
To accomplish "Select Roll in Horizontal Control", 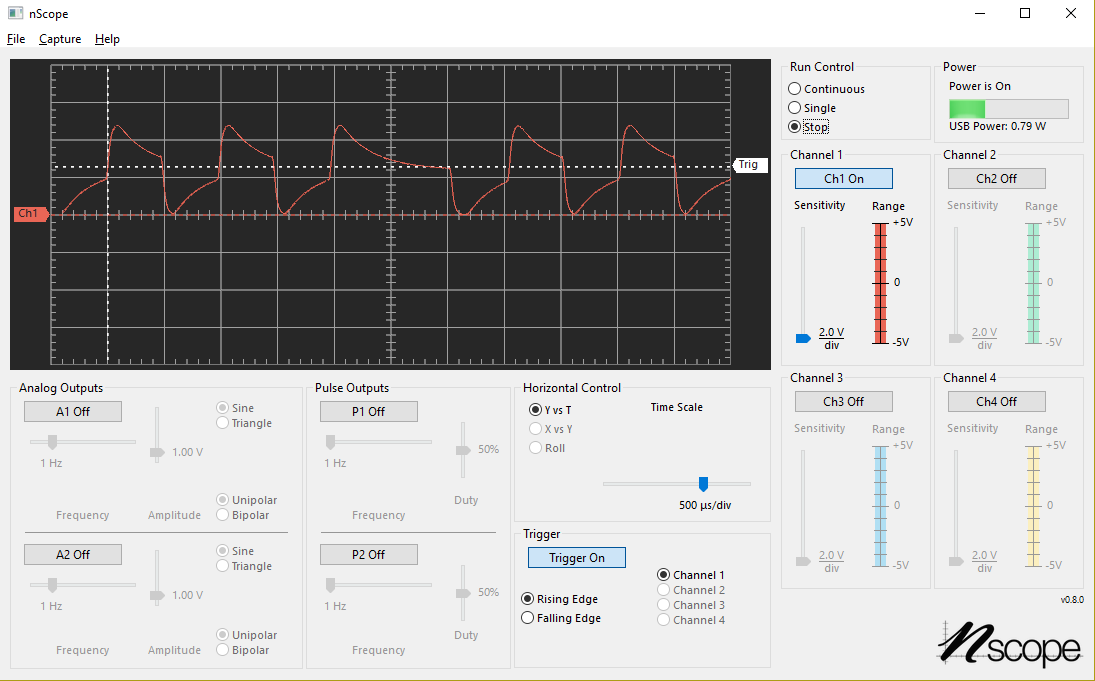I will [536, 447].
